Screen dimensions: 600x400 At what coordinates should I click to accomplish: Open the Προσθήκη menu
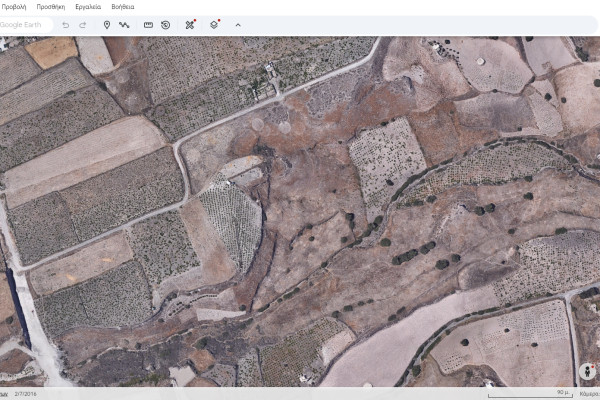(48, 6)
